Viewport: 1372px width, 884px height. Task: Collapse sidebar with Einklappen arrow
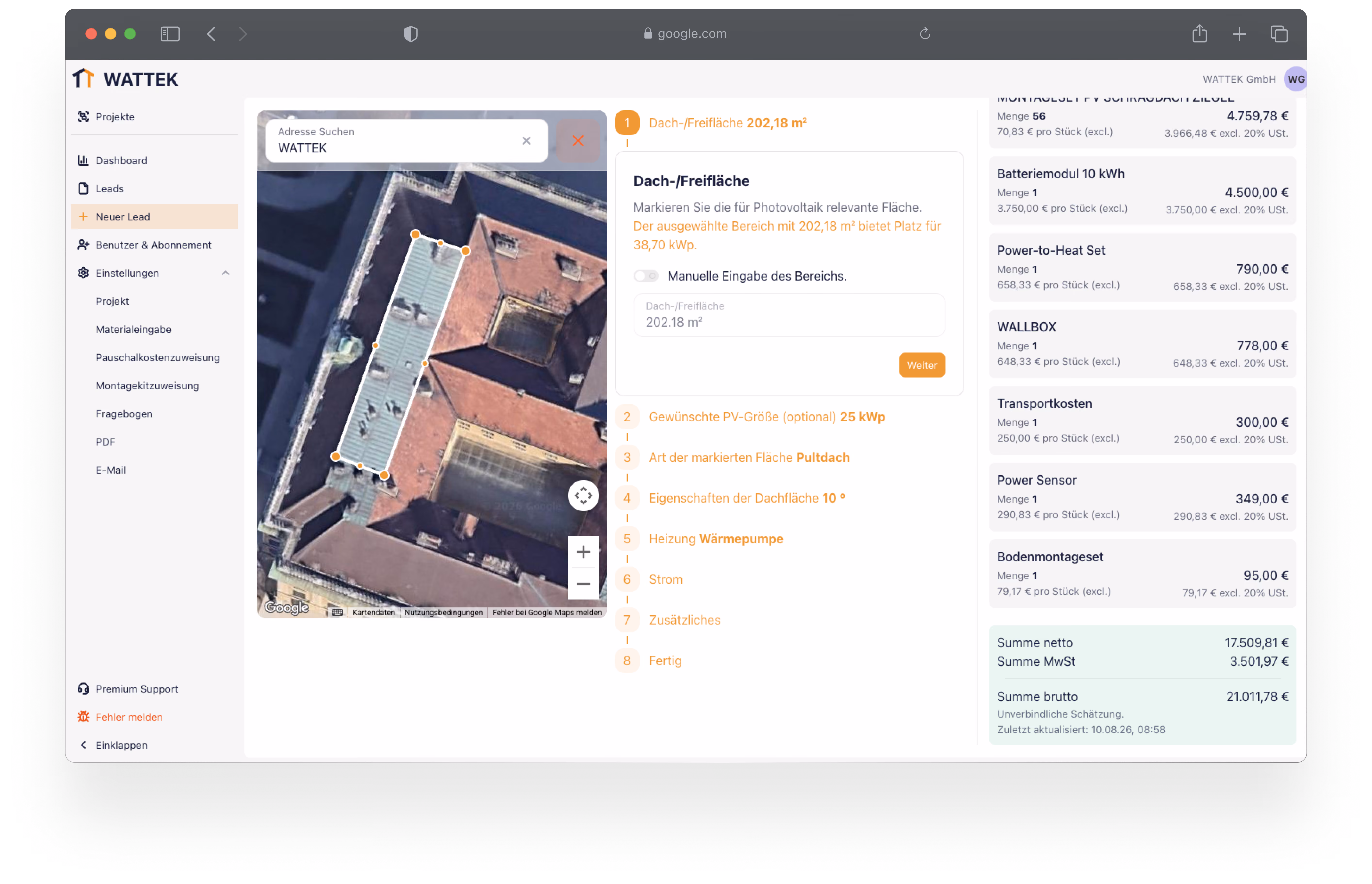[x=83, y=745]
